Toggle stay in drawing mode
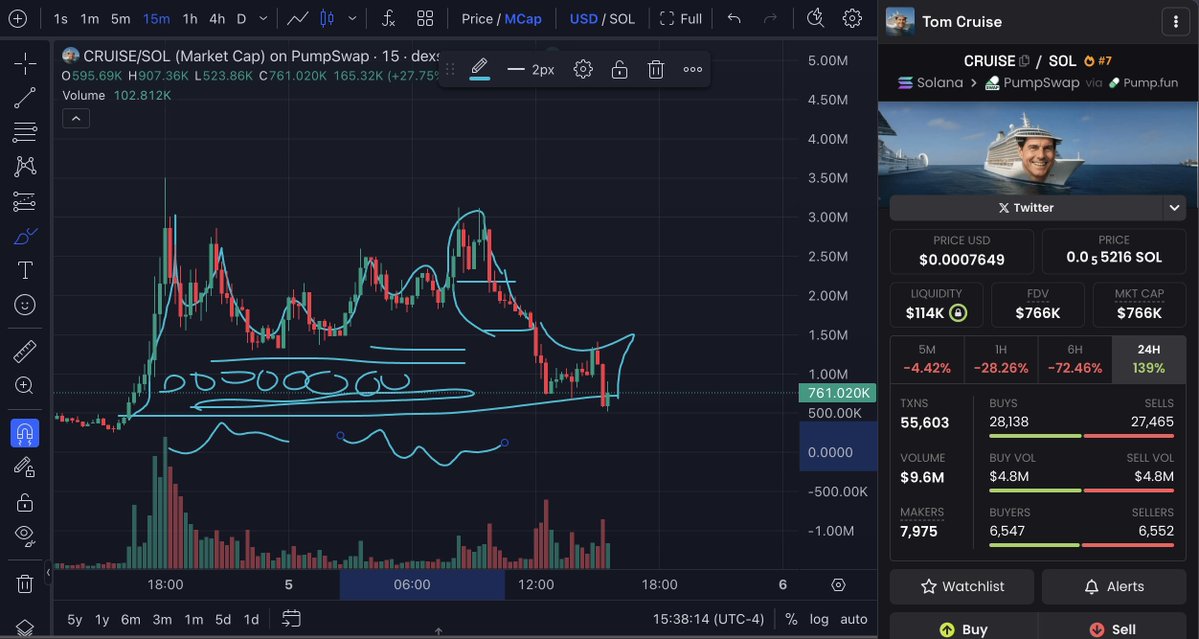The height and width of the screenshot is (639, 1199). click(24, 467)
